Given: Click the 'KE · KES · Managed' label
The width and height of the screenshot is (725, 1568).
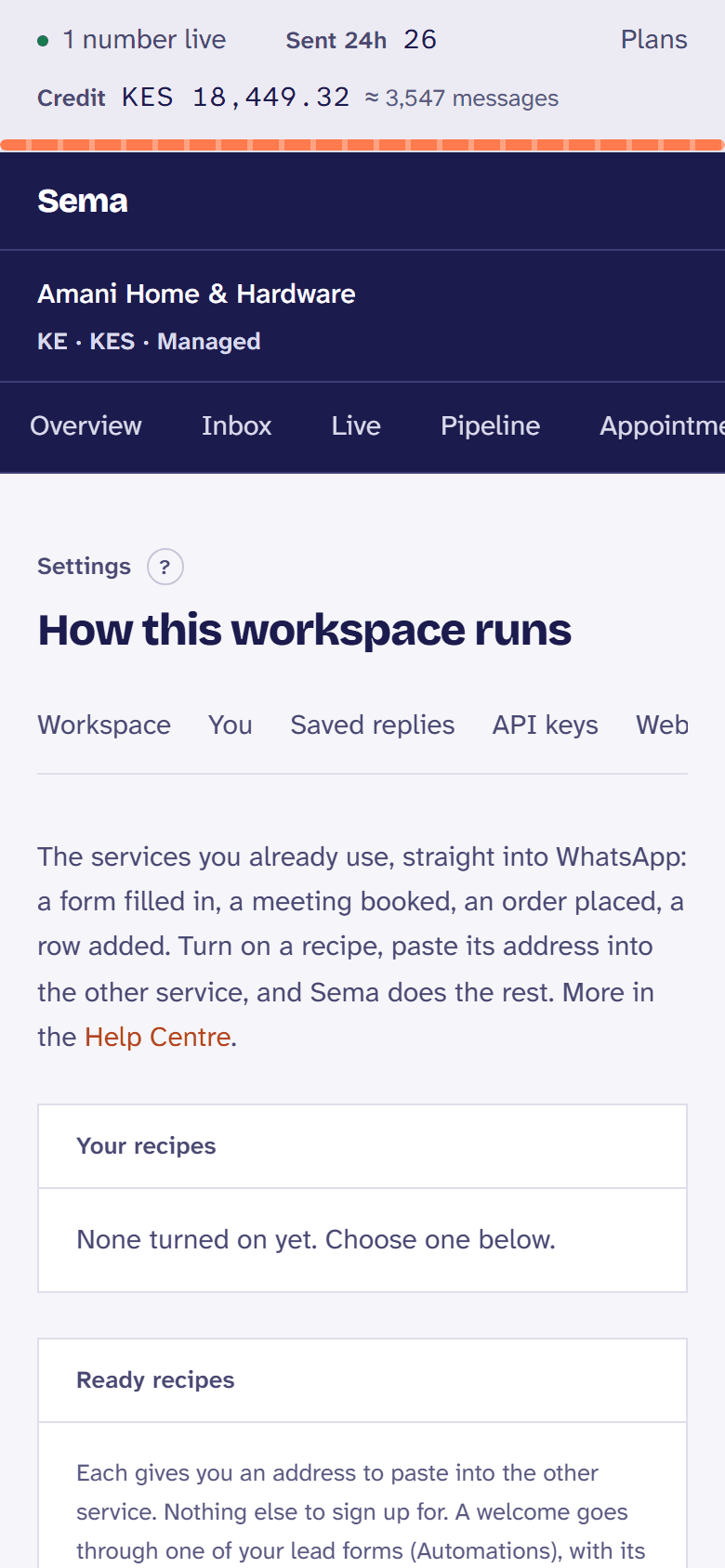Looking at the screenshot, I should tap(149, 341).
